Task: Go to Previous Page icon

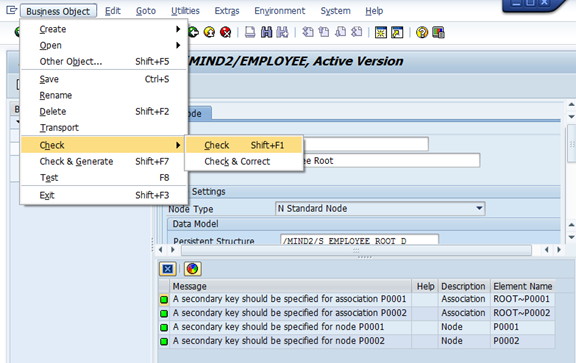Action: tap(324, 32)
